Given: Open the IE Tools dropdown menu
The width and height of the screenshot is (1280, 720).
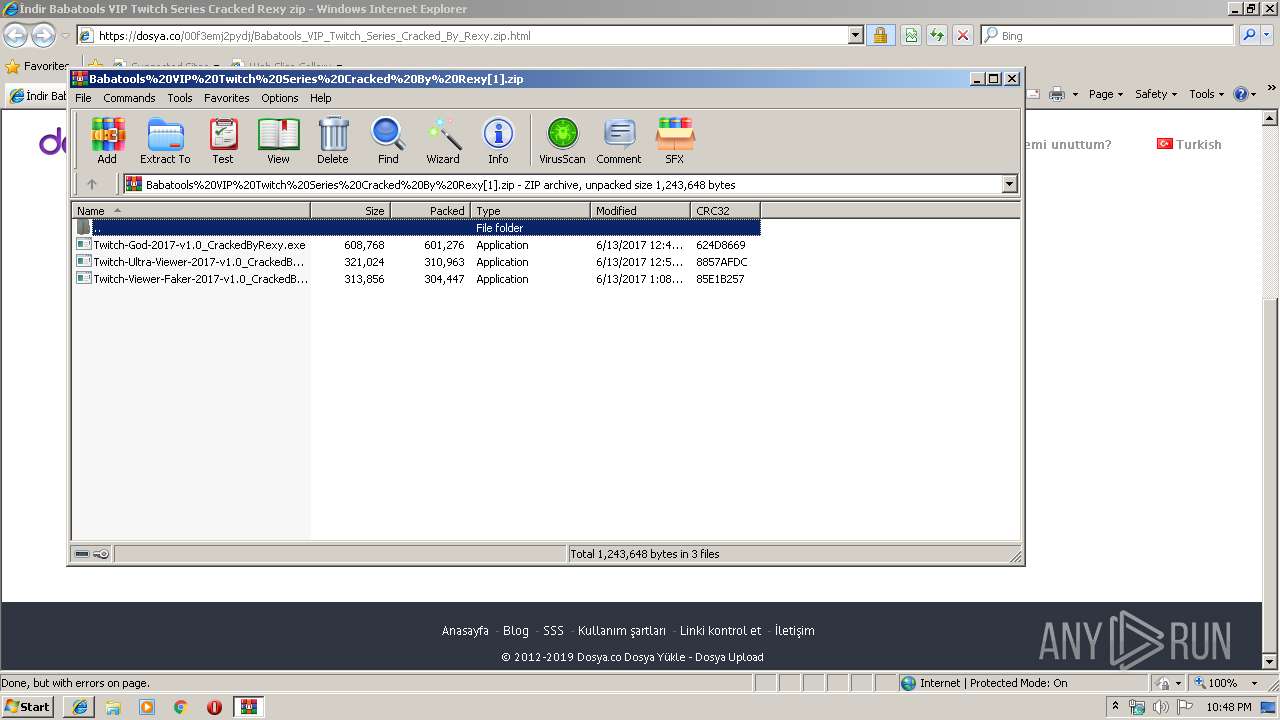Looking at the screenshot, I should pos(1207,94).
